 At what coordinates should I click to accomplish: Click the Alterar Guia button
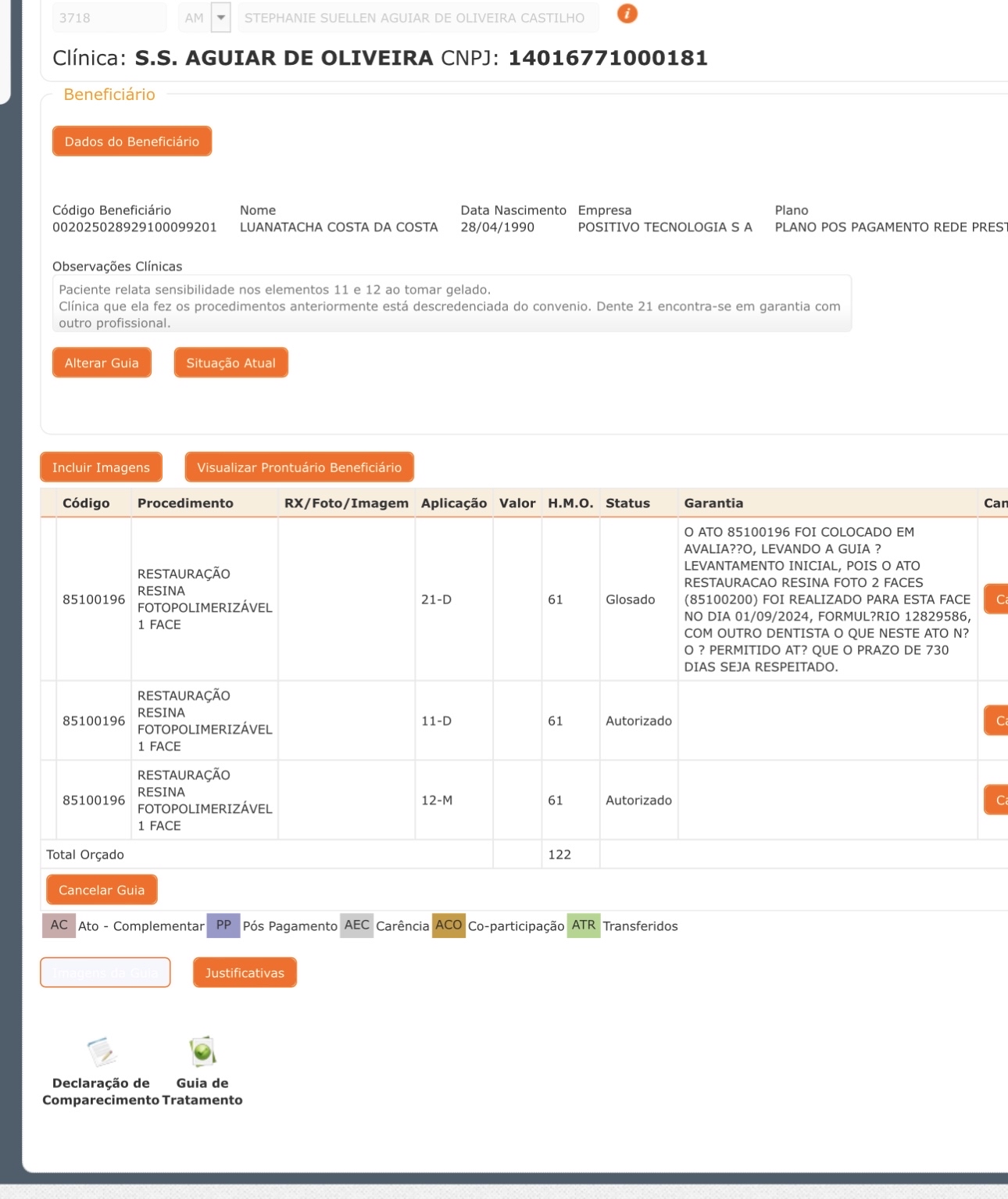[x=102, y=363]
